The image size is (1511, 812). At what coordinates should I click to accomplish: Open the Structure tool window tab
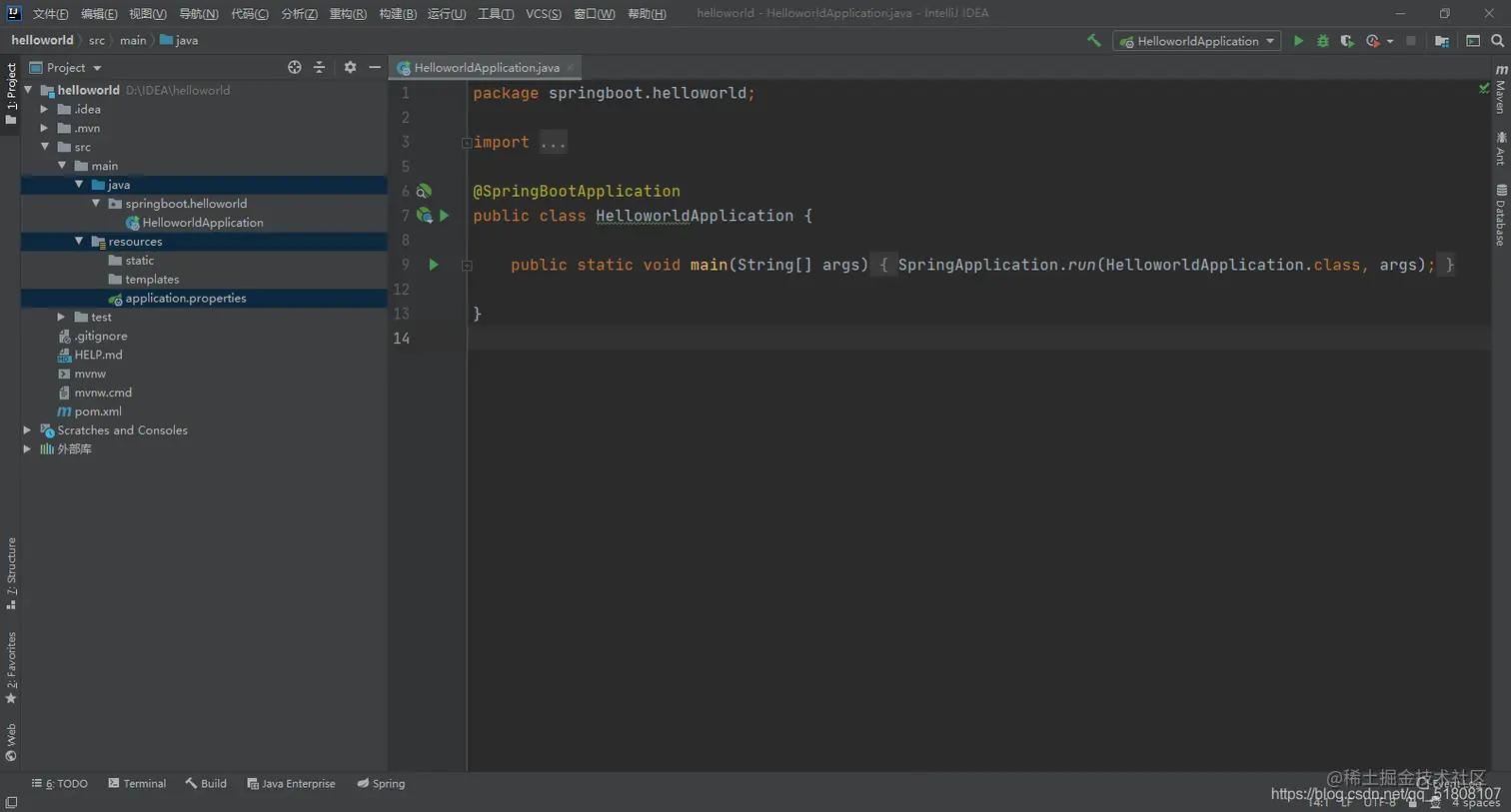(x=11, y=573)
